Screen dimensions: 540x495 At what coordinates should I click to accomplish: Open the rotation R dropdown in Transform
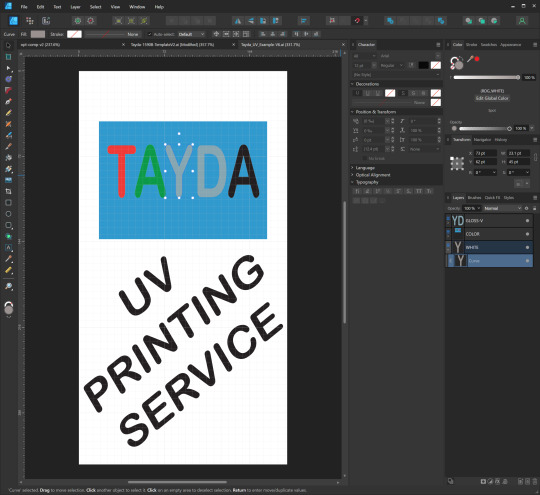click(495, 172)
